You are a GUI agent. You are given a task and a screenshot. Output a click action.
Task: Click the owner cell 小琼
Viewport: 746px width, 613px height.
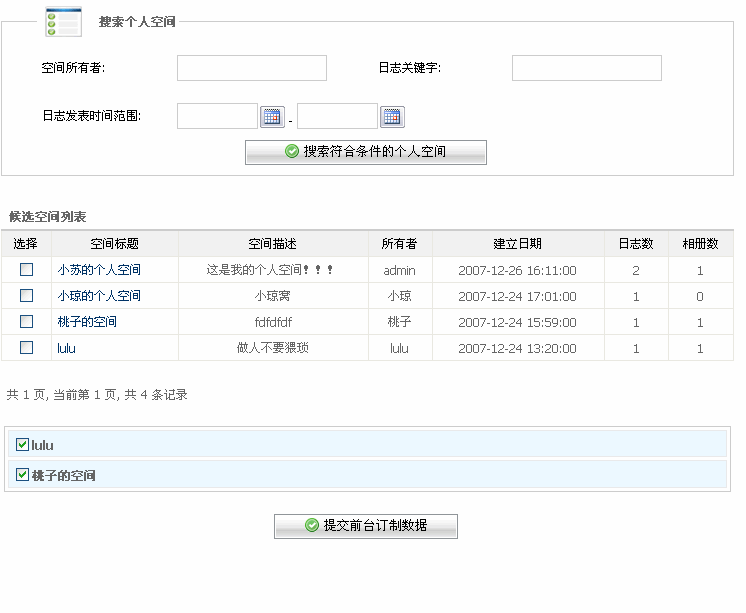[x=400, y=296]
